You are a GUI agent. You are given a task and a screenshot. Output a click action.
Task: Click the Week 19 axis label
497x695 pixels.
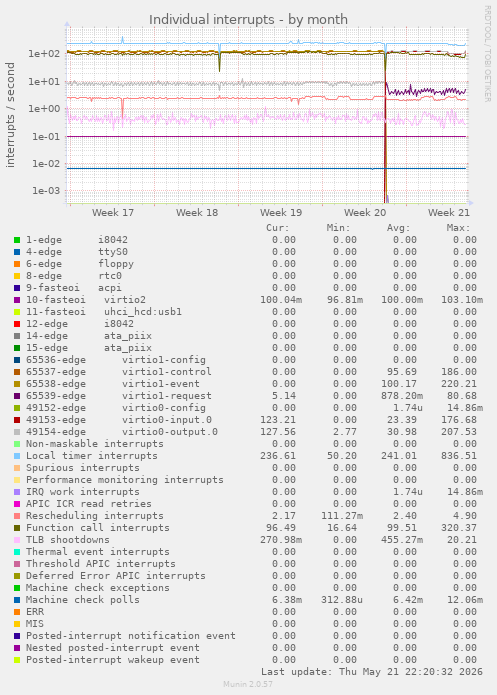pyautogui.click(x=281, y=212)
